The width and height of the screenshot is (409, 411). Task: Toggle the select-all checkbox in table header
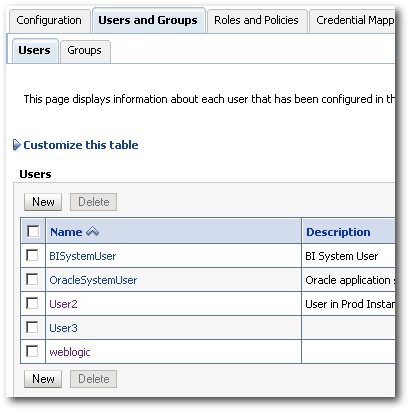(x=33, y=231)
